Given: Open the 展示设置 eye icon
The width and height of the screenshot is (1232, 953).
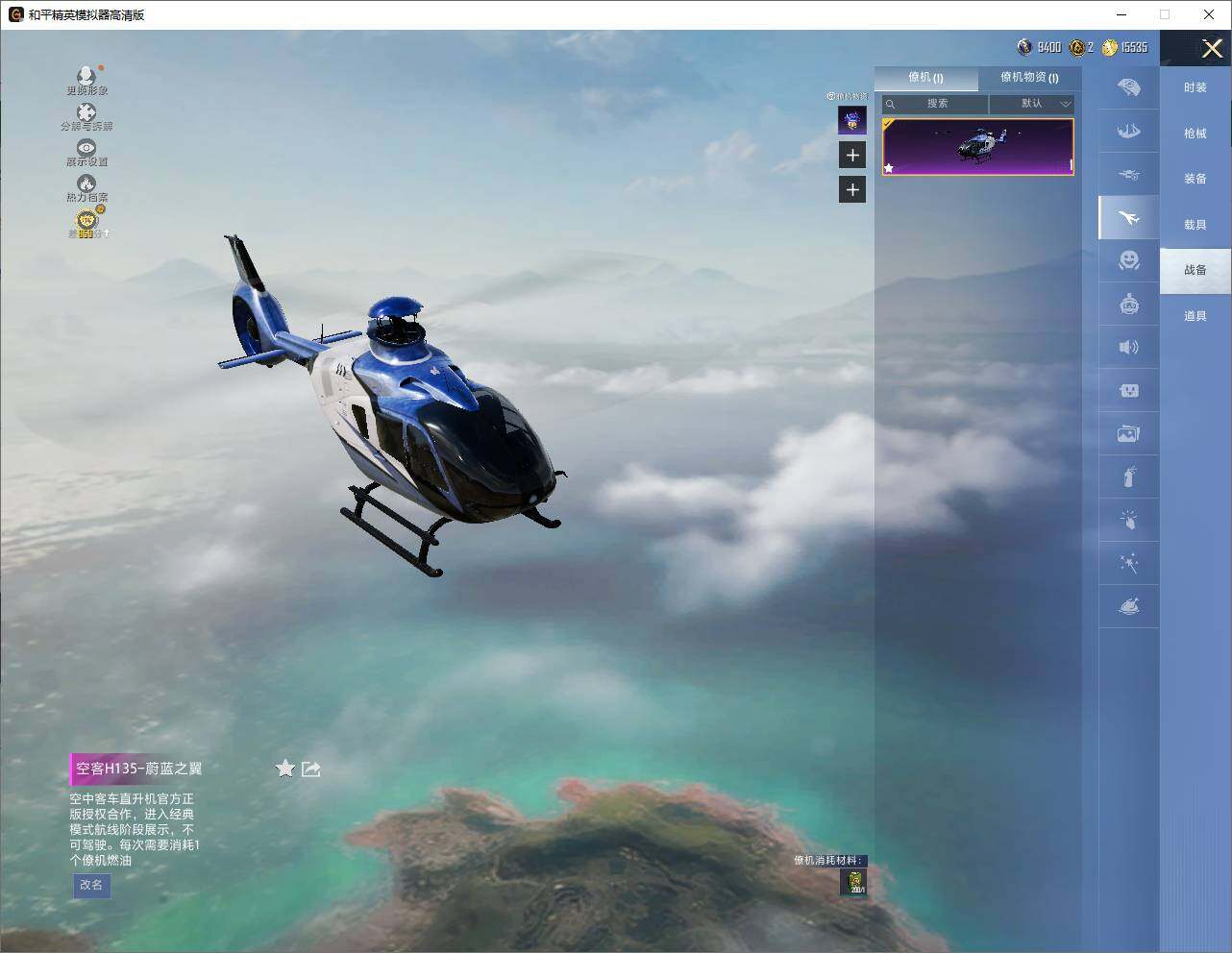Looking at the screenshot, I should (86, 148).
